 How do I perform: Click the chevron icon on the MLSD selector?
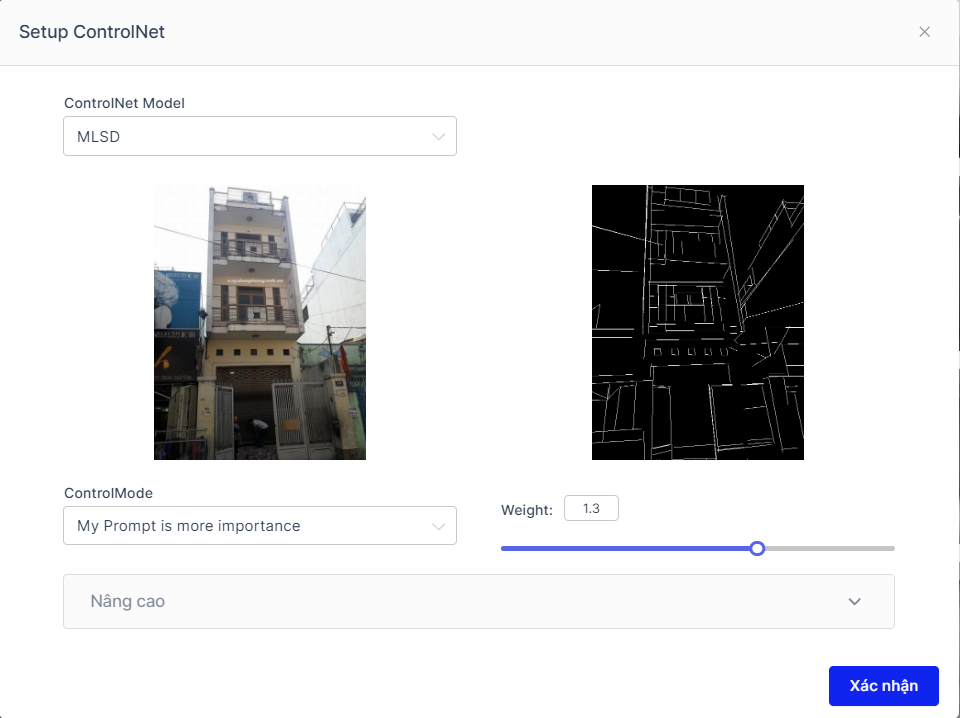click(x=439, y=136)
